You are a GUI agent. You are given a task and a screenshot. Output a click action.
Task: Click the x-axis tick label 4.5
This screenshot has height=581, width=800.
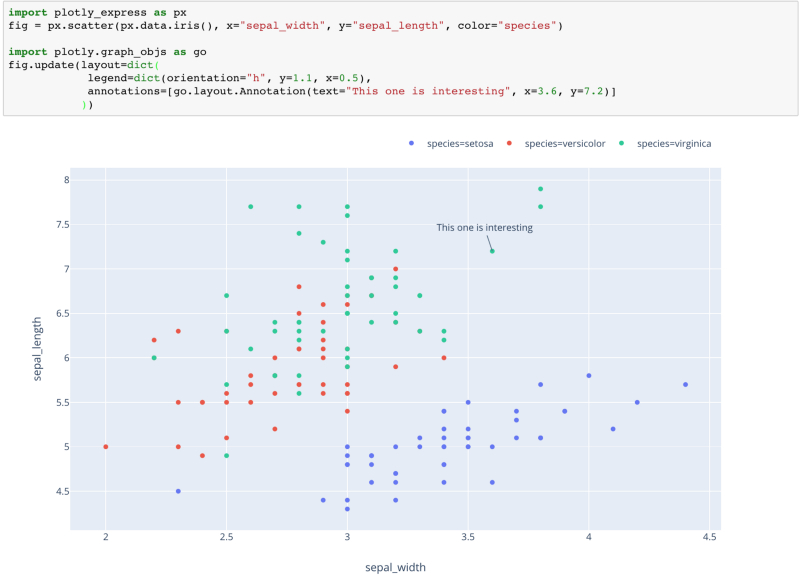tap(709, 537)
